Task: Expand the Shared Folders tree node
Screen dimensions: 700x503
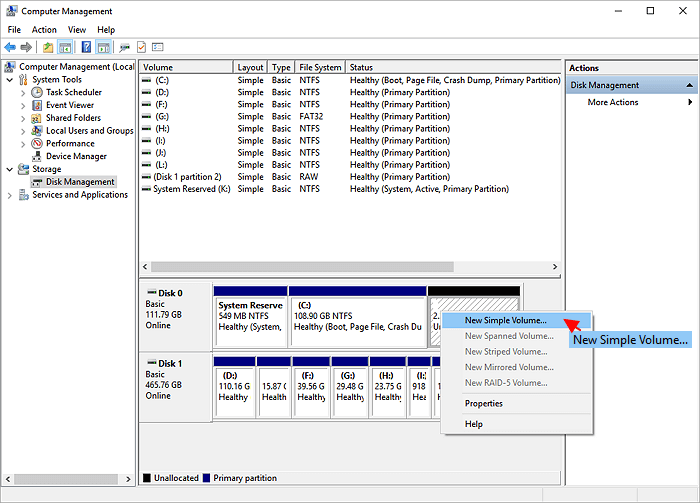Action: point(24,118)
